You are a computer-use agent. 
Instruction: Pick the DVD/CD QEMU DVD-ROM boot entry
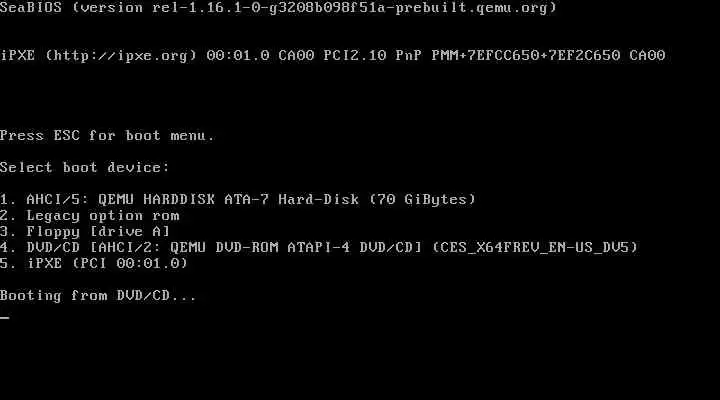[319, 248]
